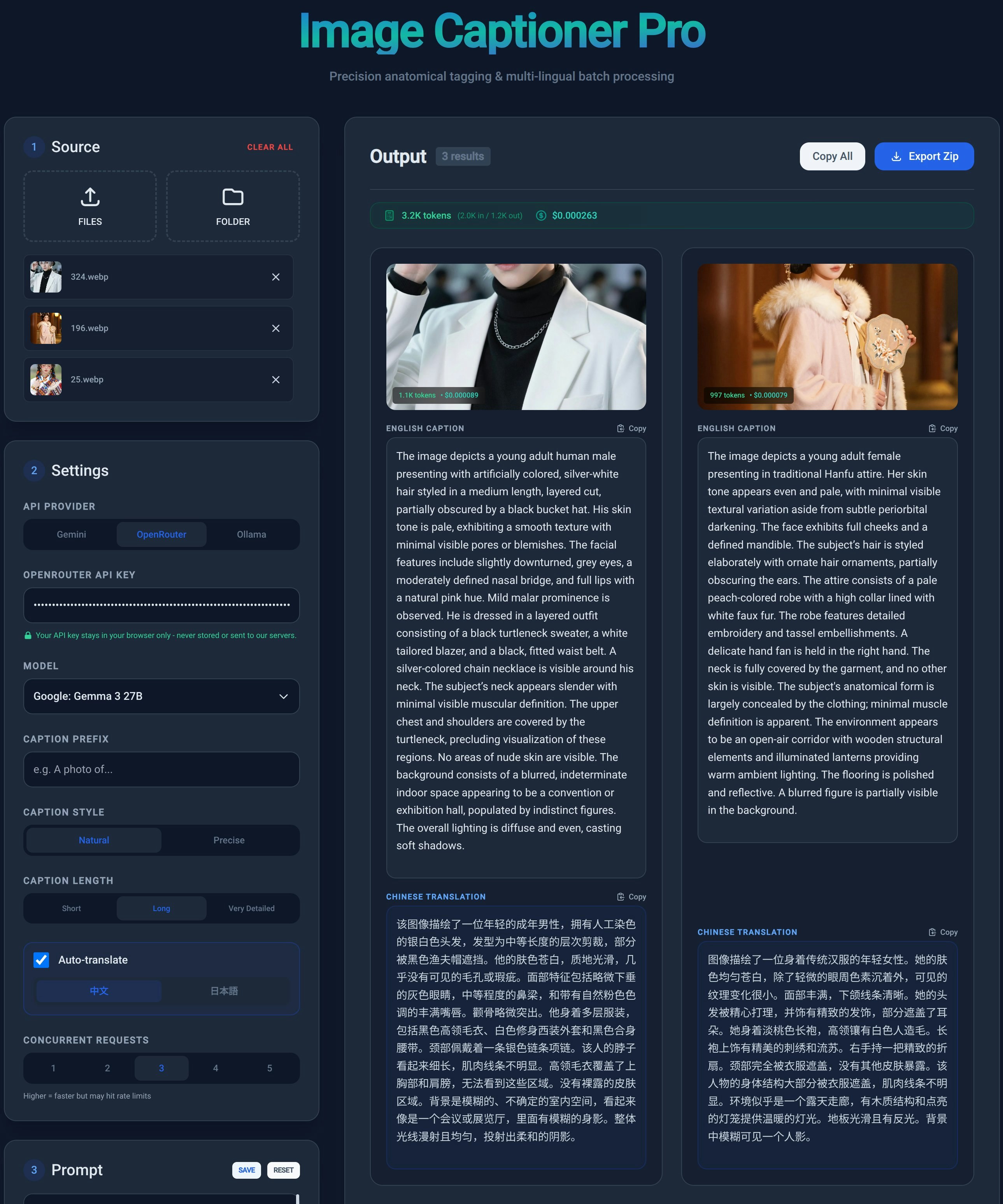Open the Folder upload picker
Image resolution: width=1003 pixels, height=1204 pixels.
pyautogui.click(x=232, y=207)
